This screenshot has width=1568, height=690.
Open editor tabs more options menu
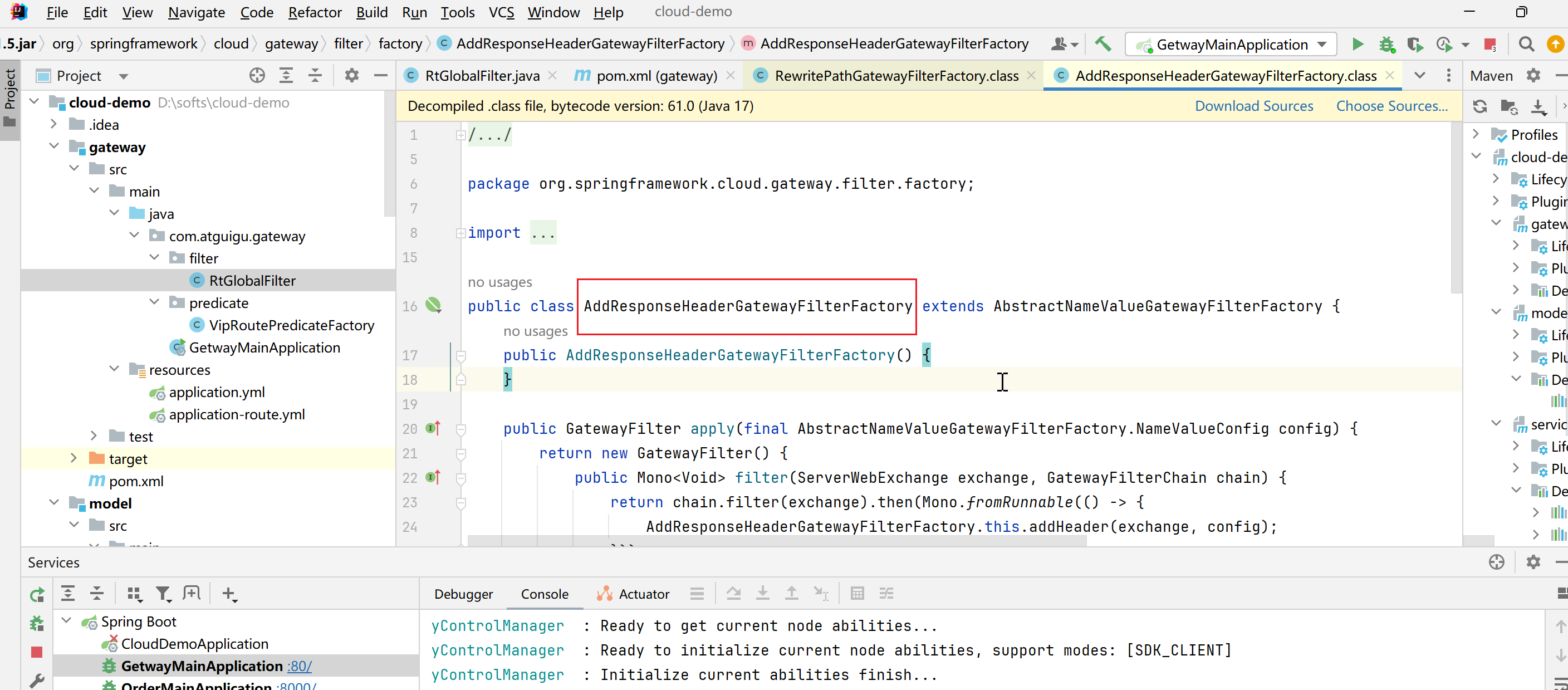click(x=1449, y=76)
